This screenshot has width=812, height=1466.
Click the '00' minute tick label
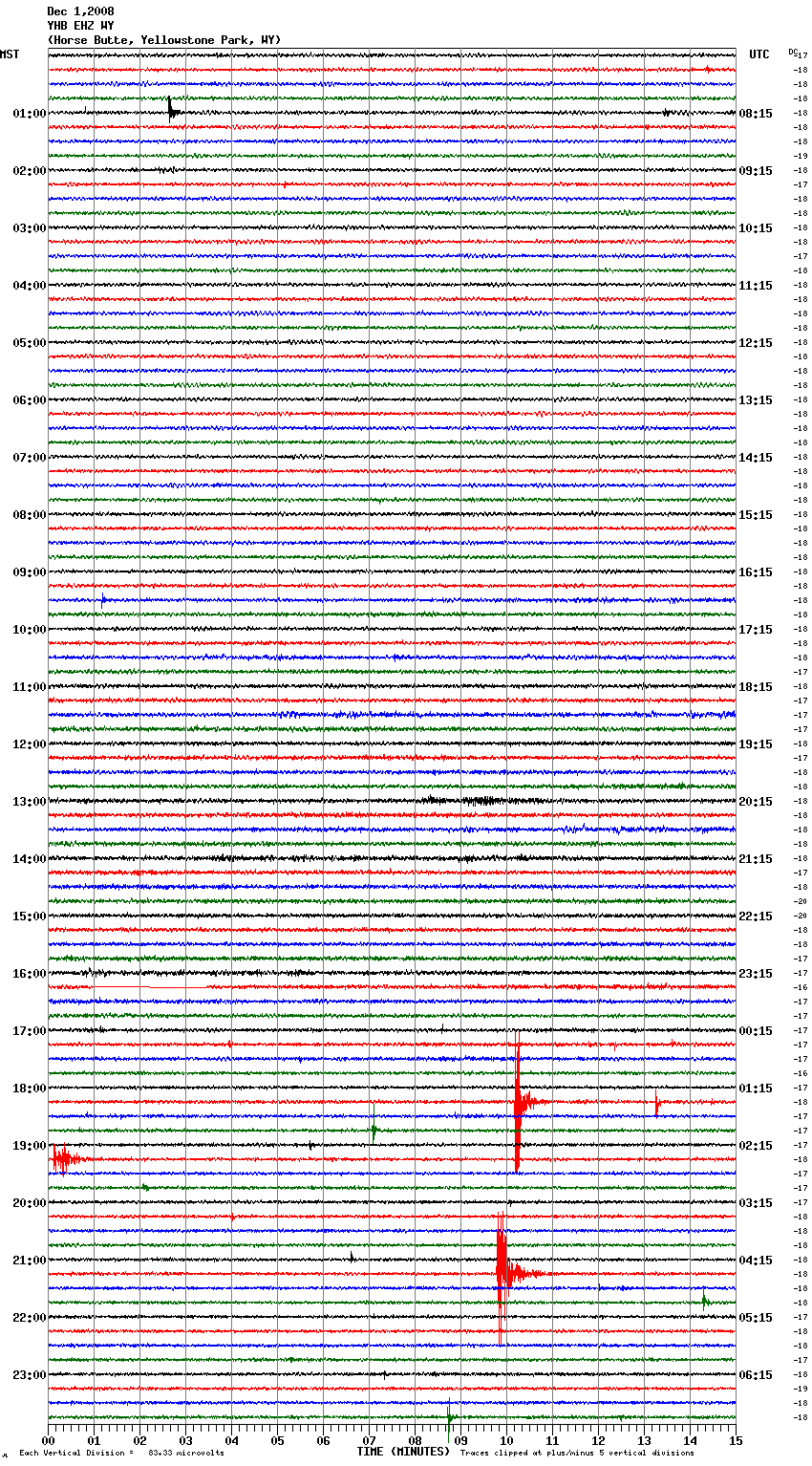click(x=49, y=1440)
